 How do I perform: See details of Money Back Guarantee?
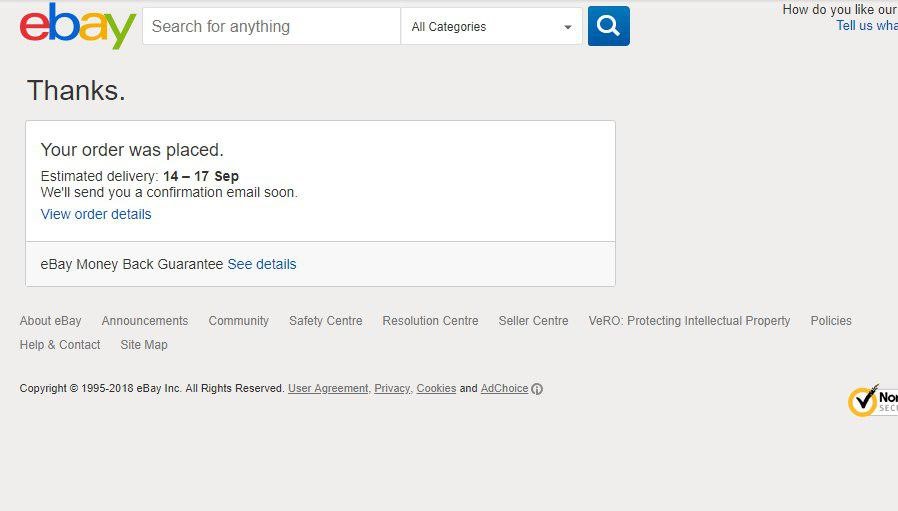[262, 264]
